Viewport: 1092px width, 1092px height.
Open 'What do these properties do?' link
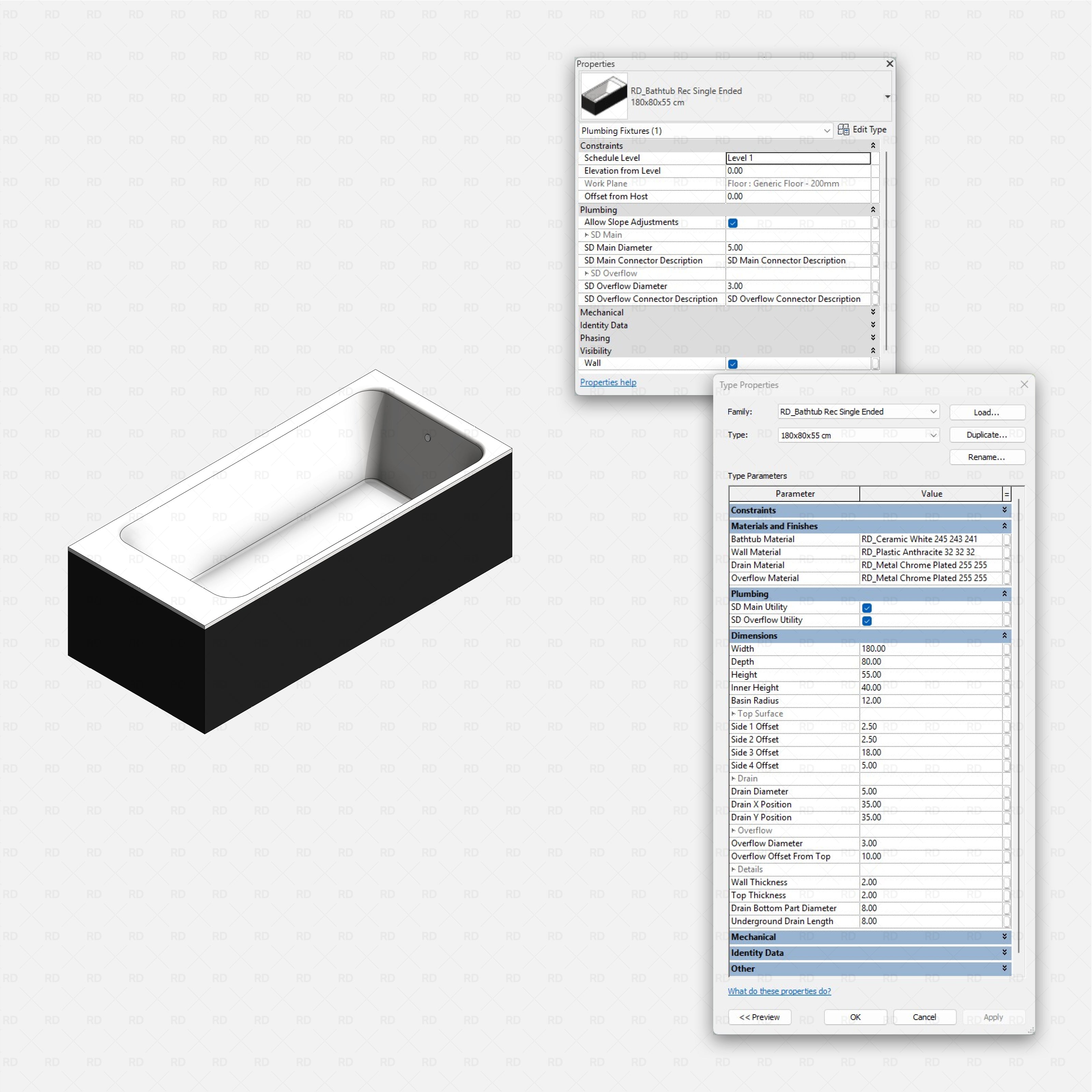coord(779,991)
